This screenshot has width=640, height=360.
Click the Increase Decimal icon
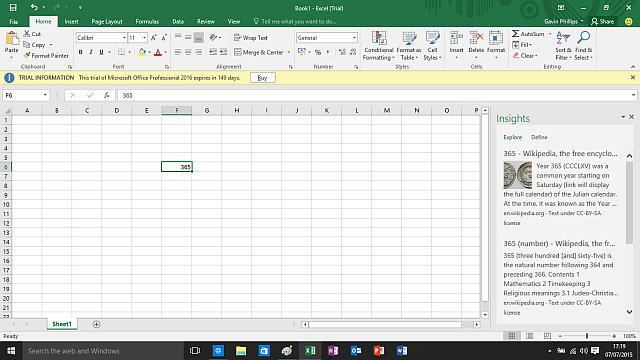342,52
